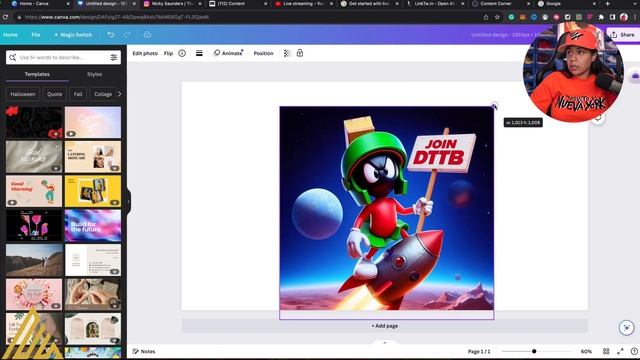Viewport: 640px width, 360px height.
Task: Check the cloud save status icon
Action: click(147, 35)
